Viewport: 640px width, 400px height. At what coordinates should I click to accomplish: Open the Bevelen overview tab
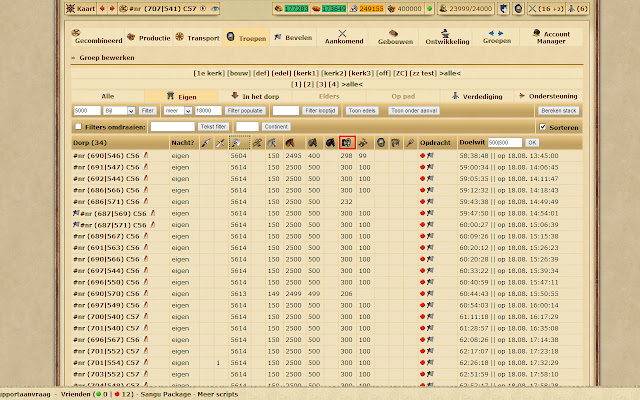pyautogui.click(x=293, y=38)
